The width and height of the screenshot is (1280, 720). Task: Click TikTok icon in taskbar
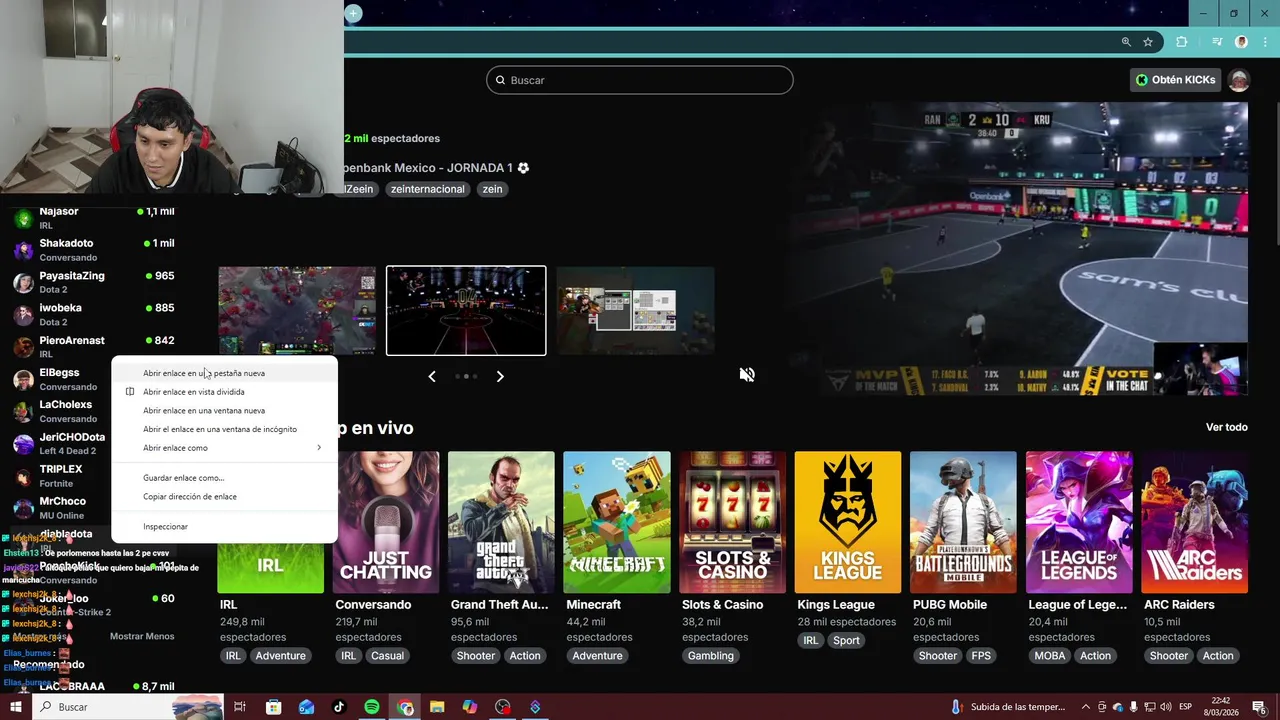339,707
